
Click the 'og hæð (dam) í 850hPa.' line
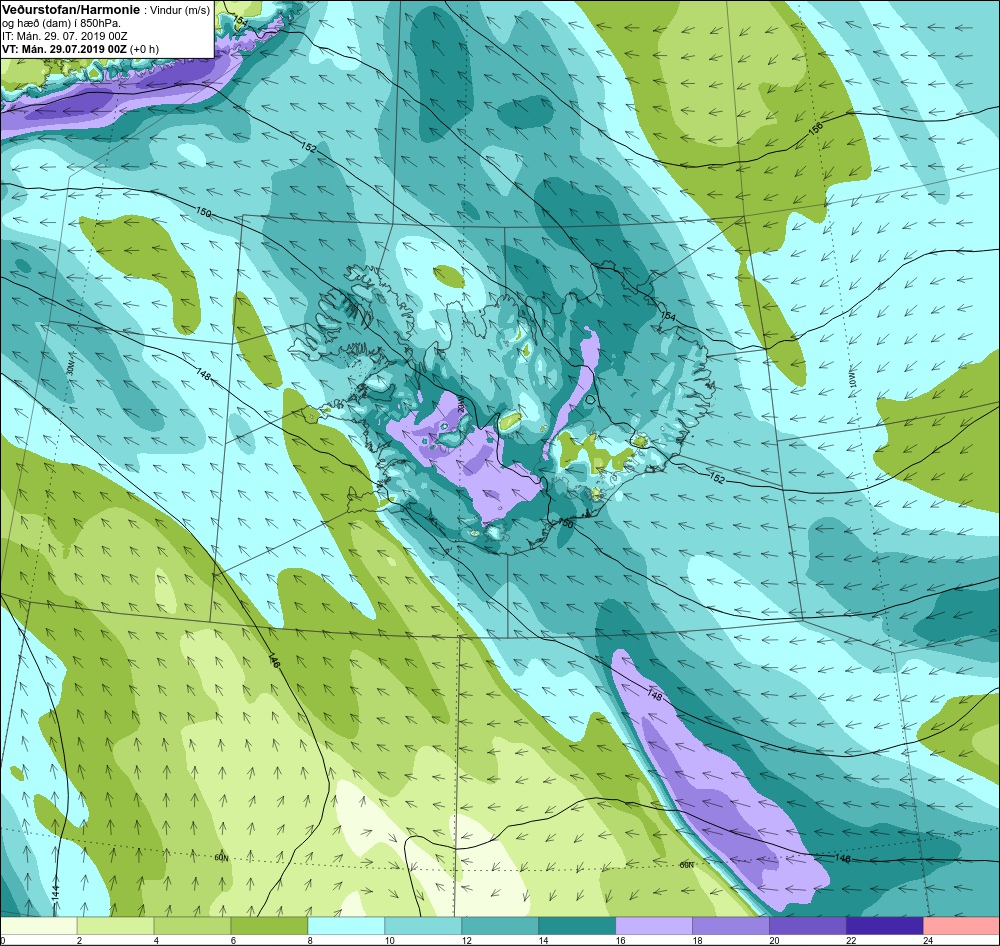tap(61, 24)
